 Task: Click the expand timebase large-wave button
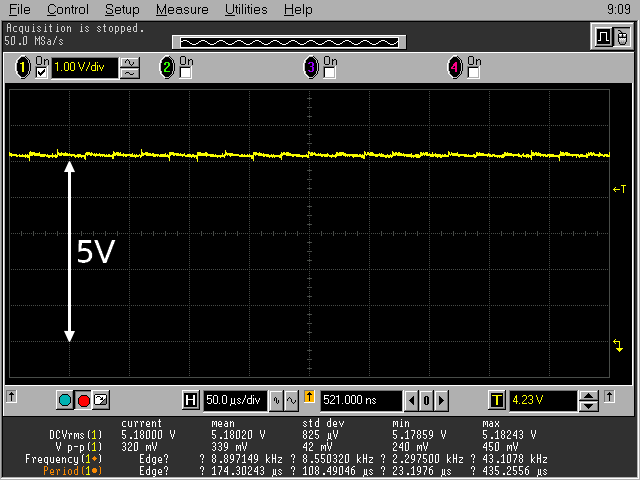click(x=291, y=400)
